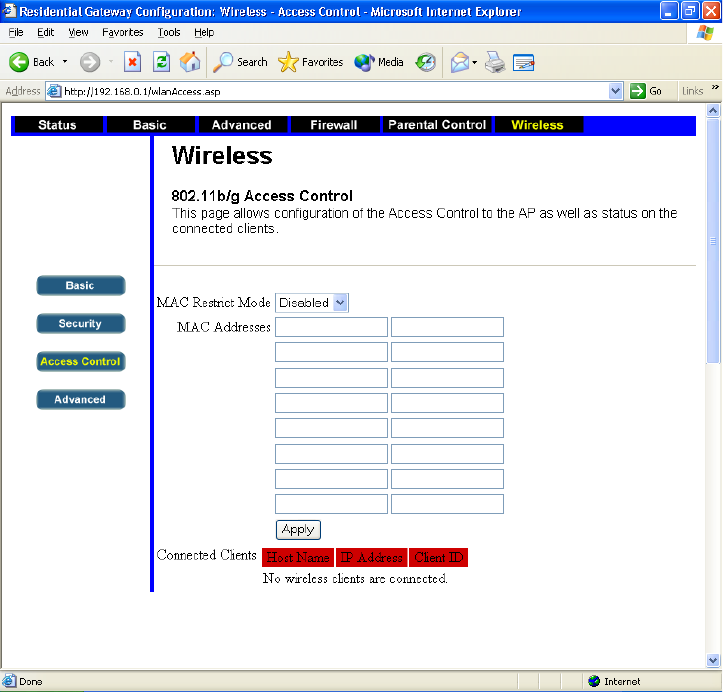Viewport: 723px width, 692px height.
Task: Click the Edit page icon in the toolbar
Action: click(x=523, y=62)
